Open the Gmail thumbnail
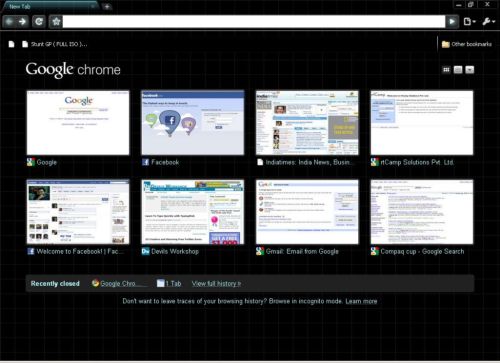 point(307,212)
